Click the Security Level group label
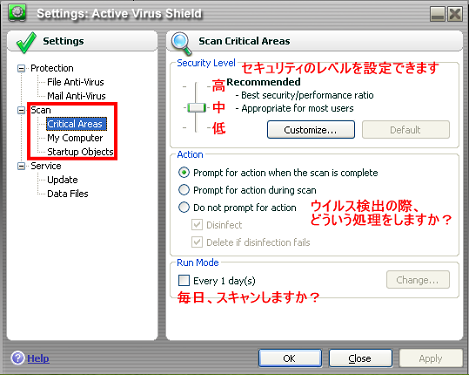The width and height of the screenshot is (469, 375). [206, 63]
